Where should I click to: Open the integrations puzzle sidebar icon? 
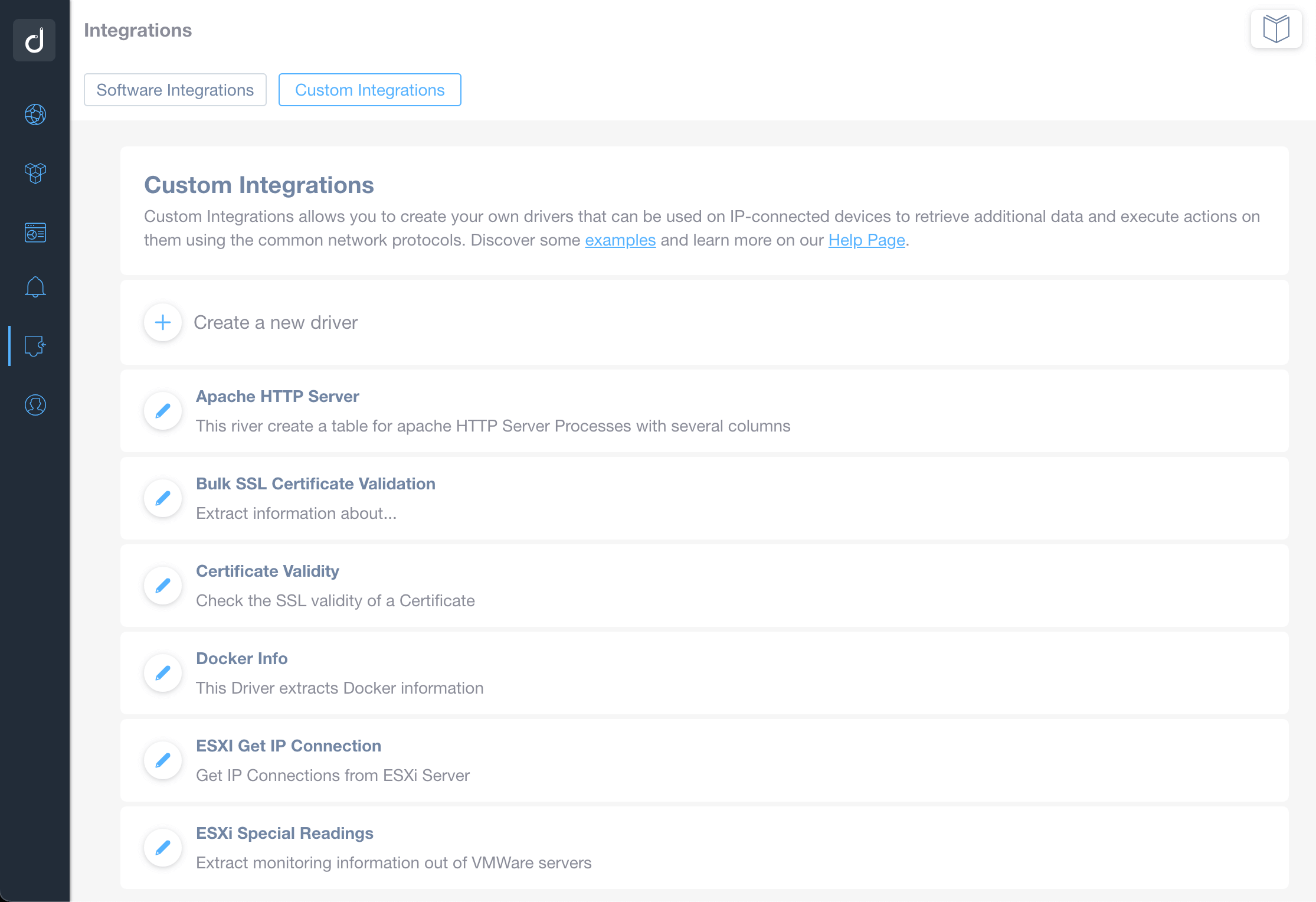pyautogui.click(x=35, y=346)
